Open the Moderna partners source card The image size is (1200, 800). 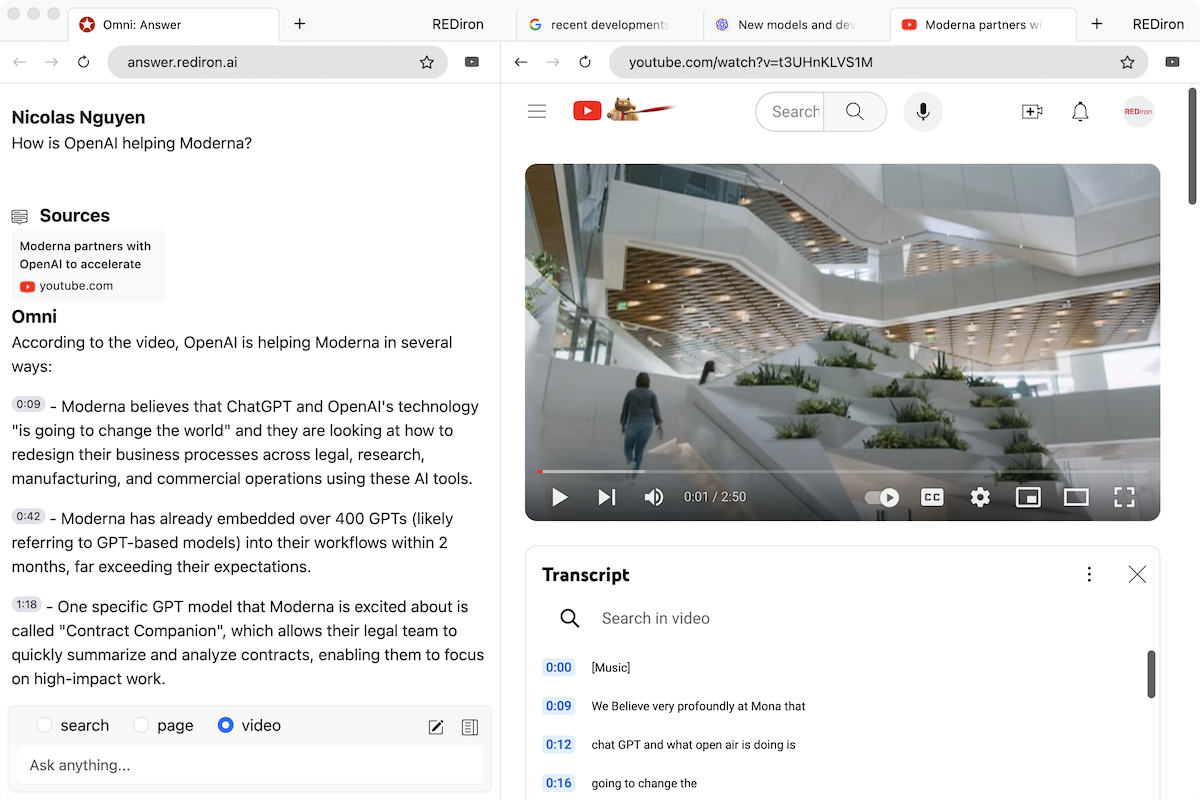click(x=88, y=265)
